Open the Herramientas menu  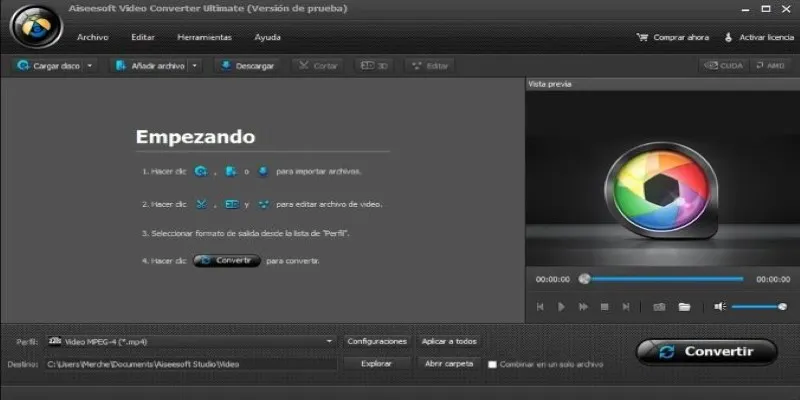click(x=204, y=37)
